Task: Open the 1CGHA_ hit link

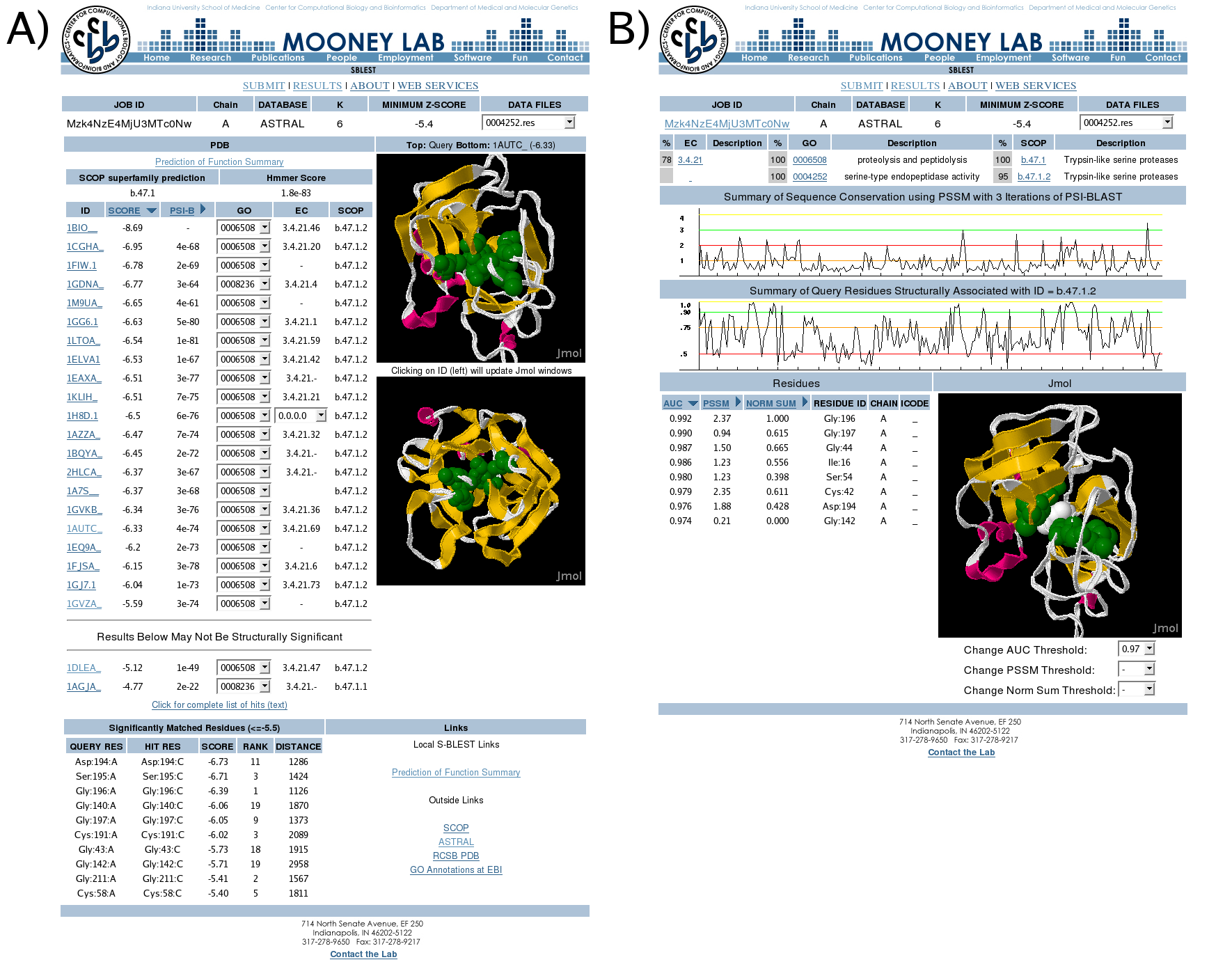Action: 85,246
